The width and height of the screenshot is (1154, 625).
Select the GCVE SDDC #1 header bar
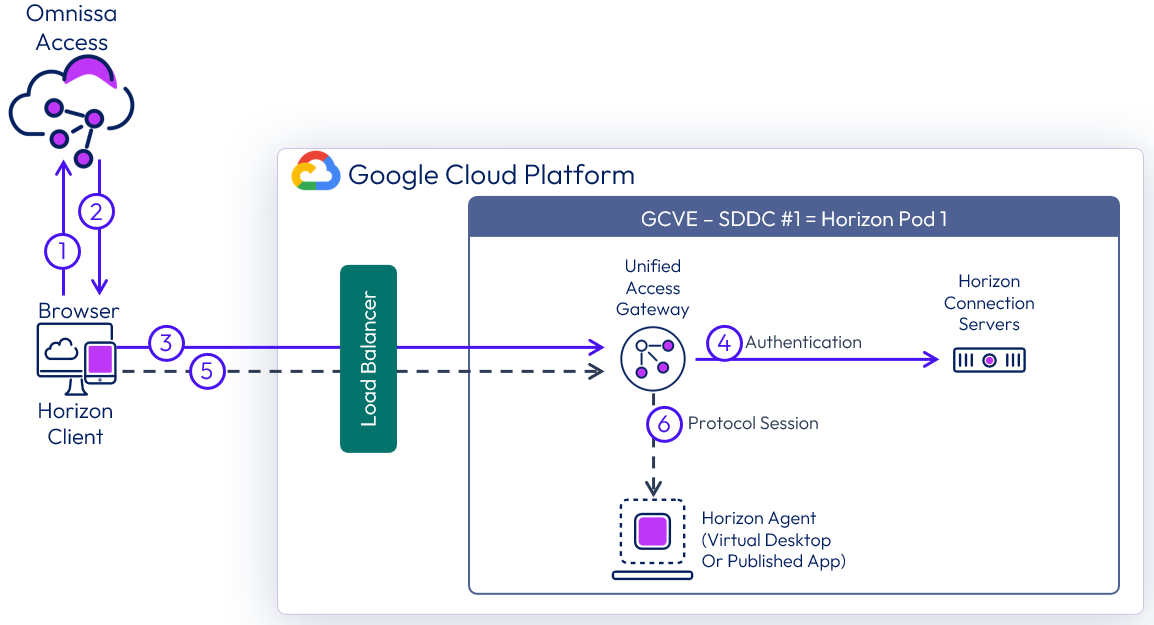793,219
